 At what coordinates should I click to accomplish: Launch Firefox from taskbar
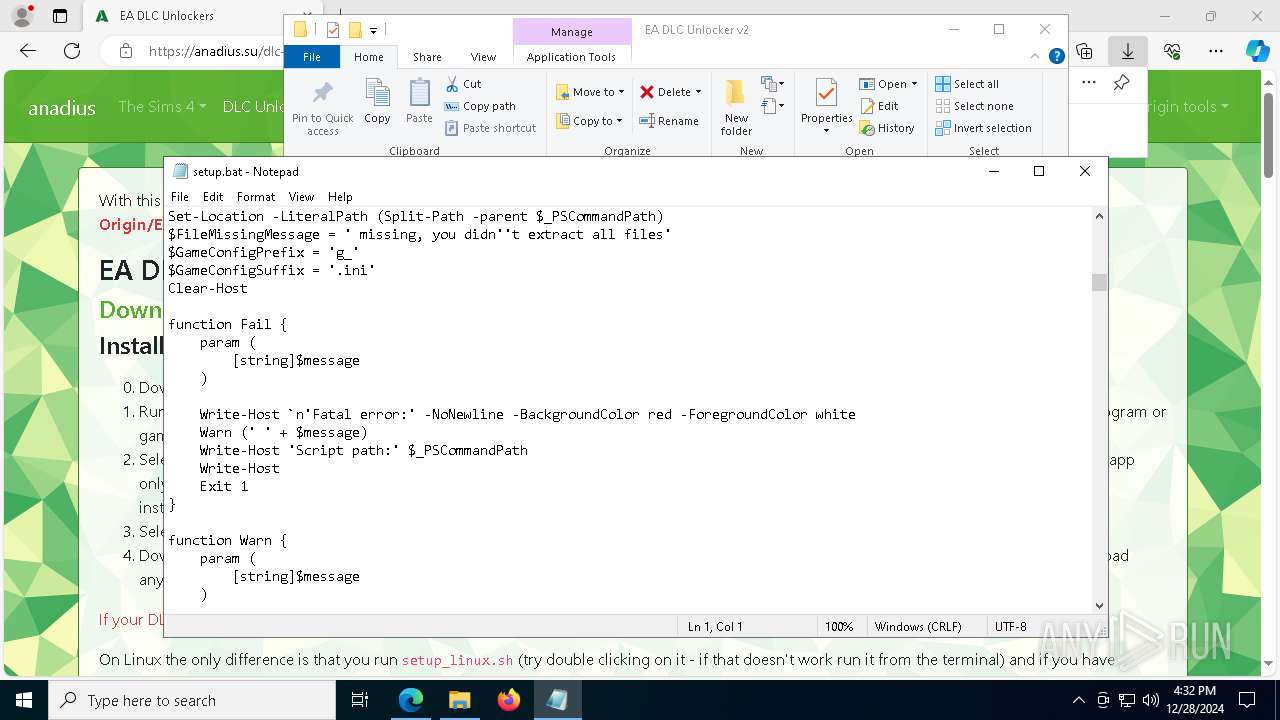(509, 700)
